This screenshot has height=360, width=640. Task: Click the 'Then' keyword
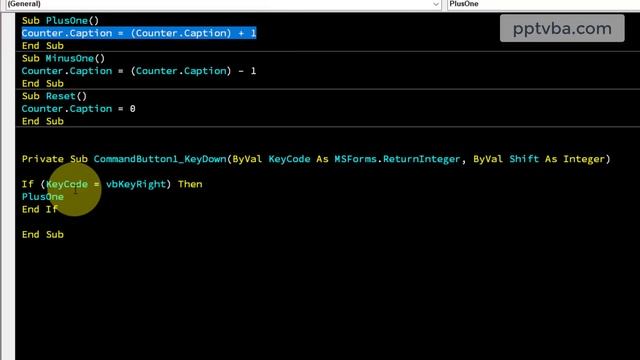pos(190,184)
